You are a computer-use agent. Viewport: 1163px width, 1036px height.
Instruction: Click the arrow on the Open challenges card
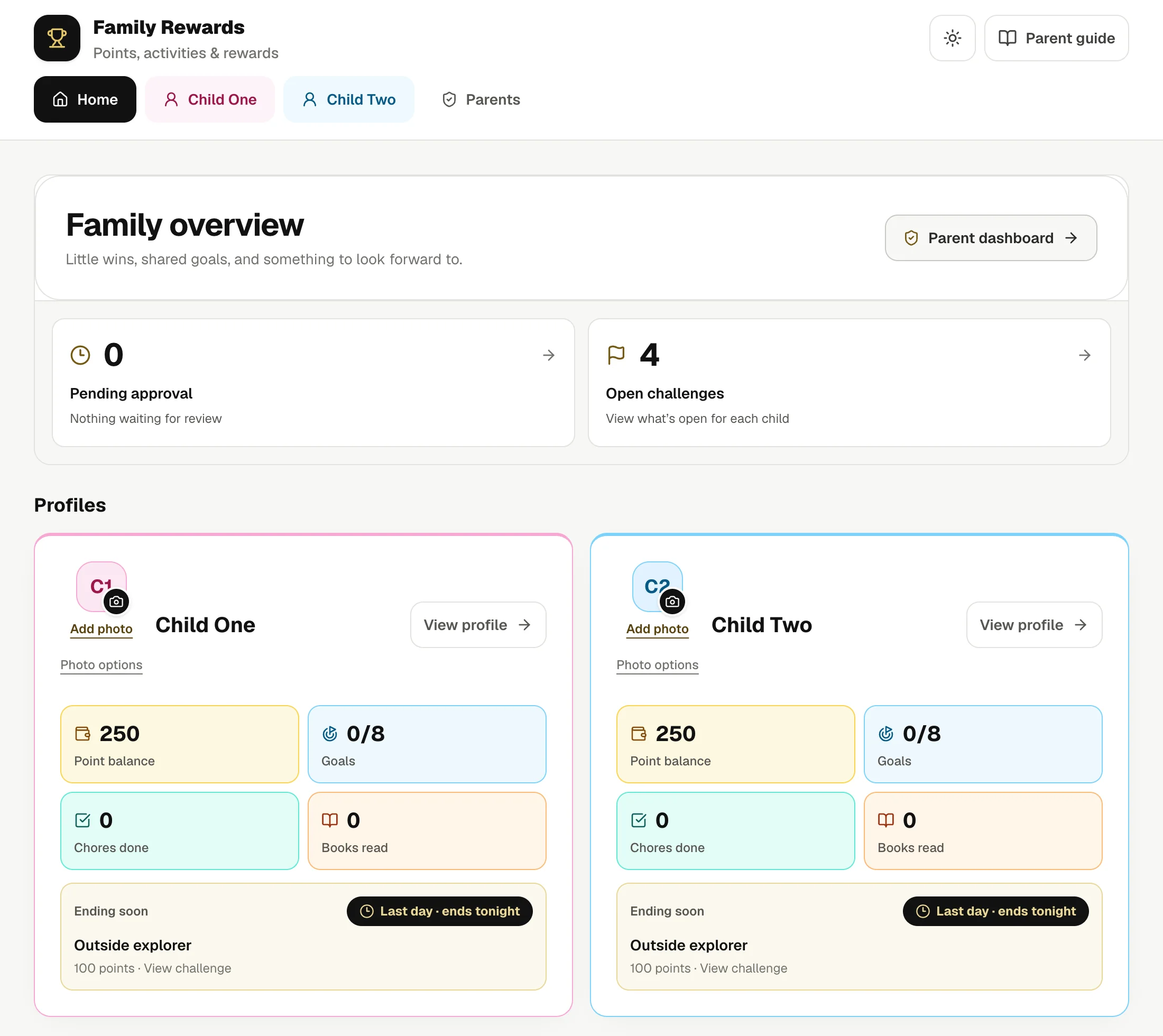pyautogui.click(x=1085, y=355)
